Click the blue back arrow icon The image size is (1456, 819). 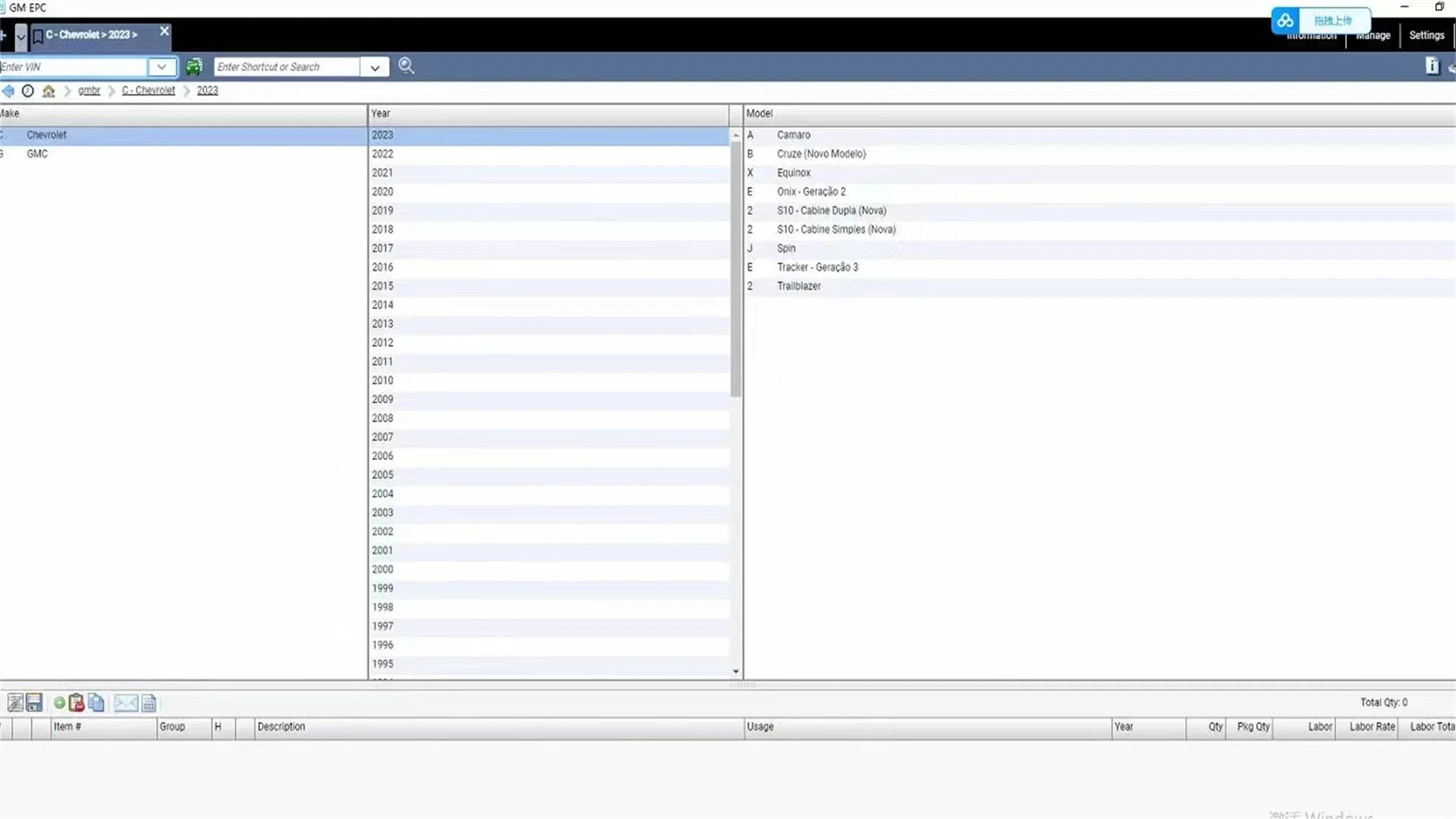[x=8, y=91]
